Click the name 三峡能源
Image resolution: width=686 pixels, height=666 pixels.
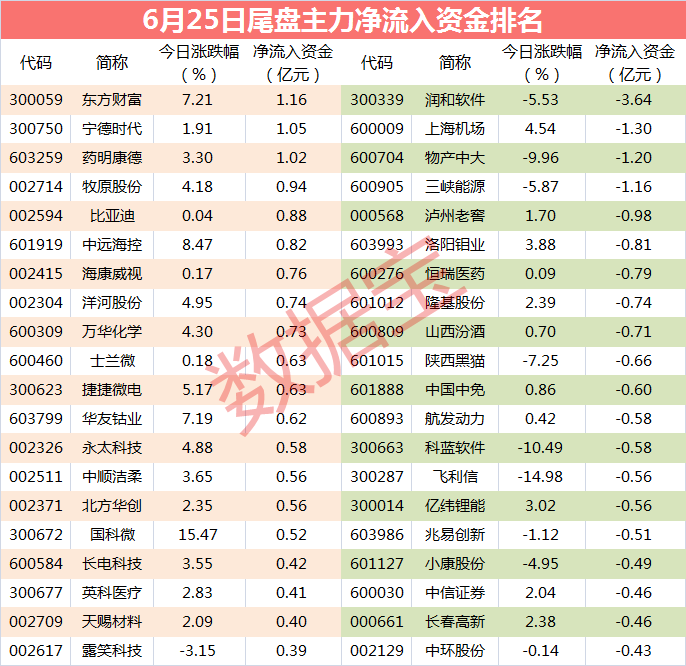click(x=455, y=187)
